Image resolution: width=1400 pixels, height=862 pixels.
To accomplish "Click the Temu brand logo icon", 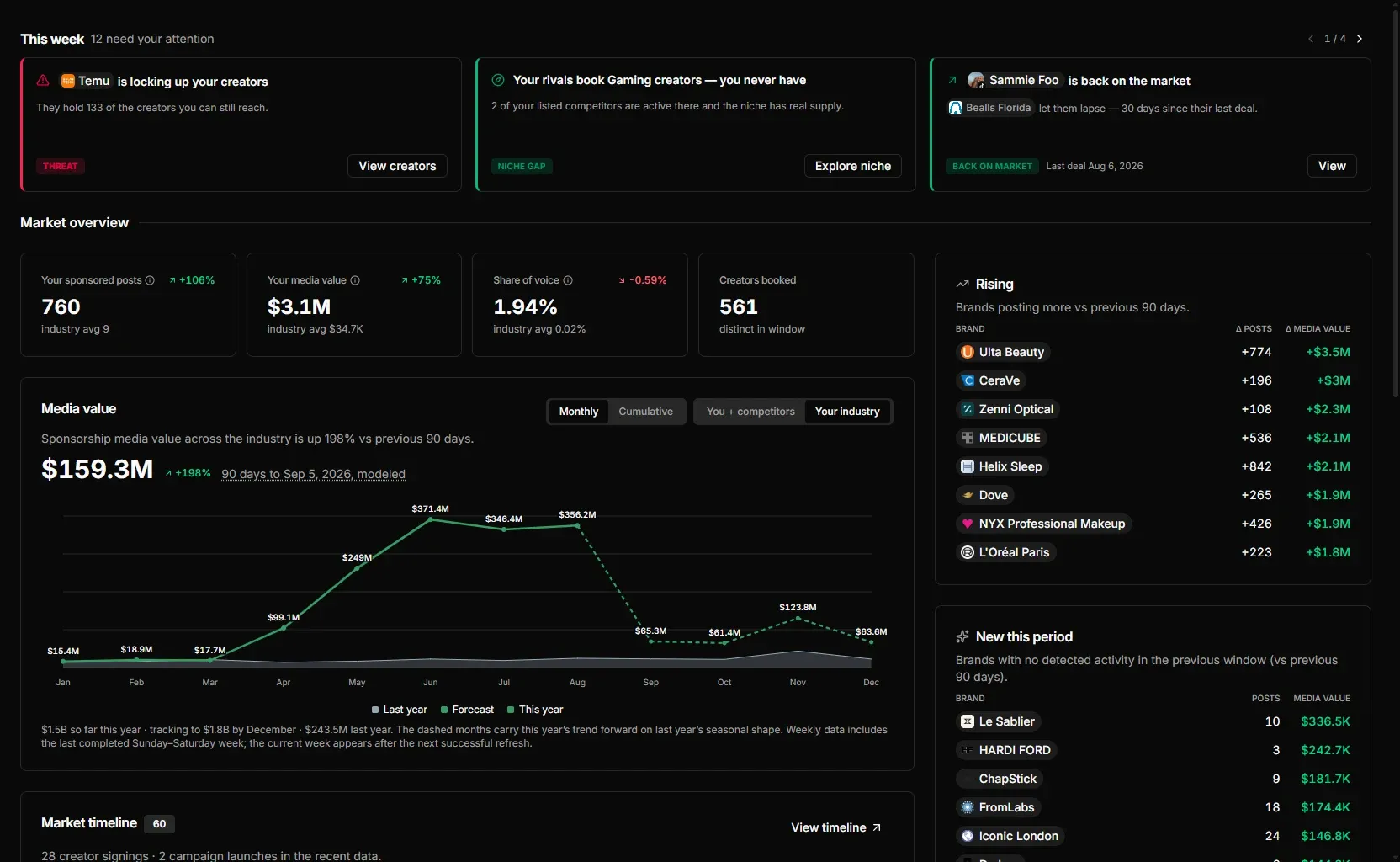I will coord(68,81).
